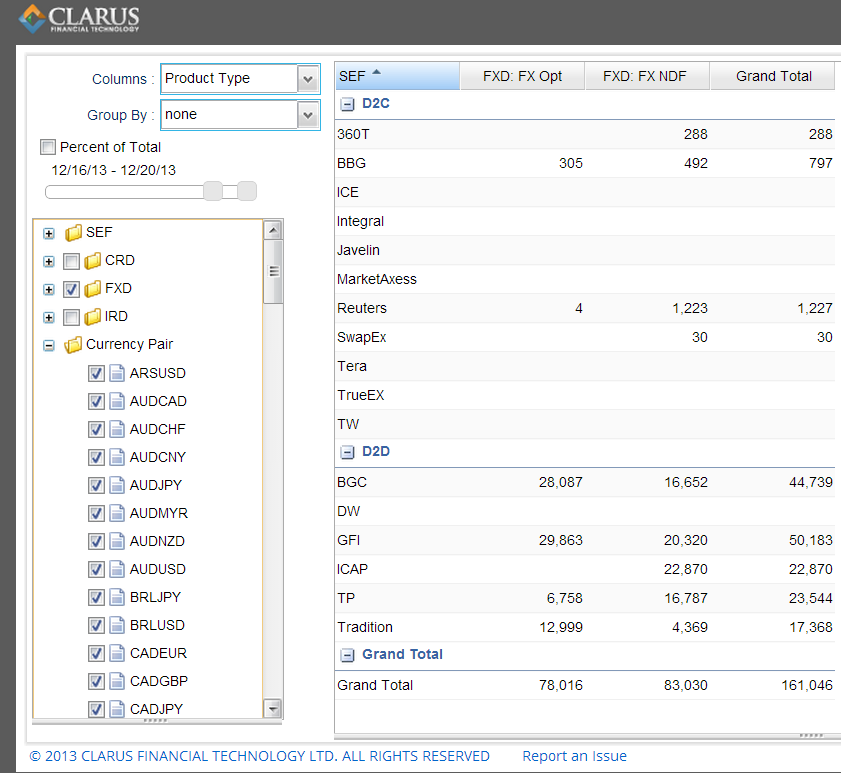Image resolution: width=841 pixels, height=773 pixels.
Task: Click the Currency Pair folder icon
Action: [73, 344]
